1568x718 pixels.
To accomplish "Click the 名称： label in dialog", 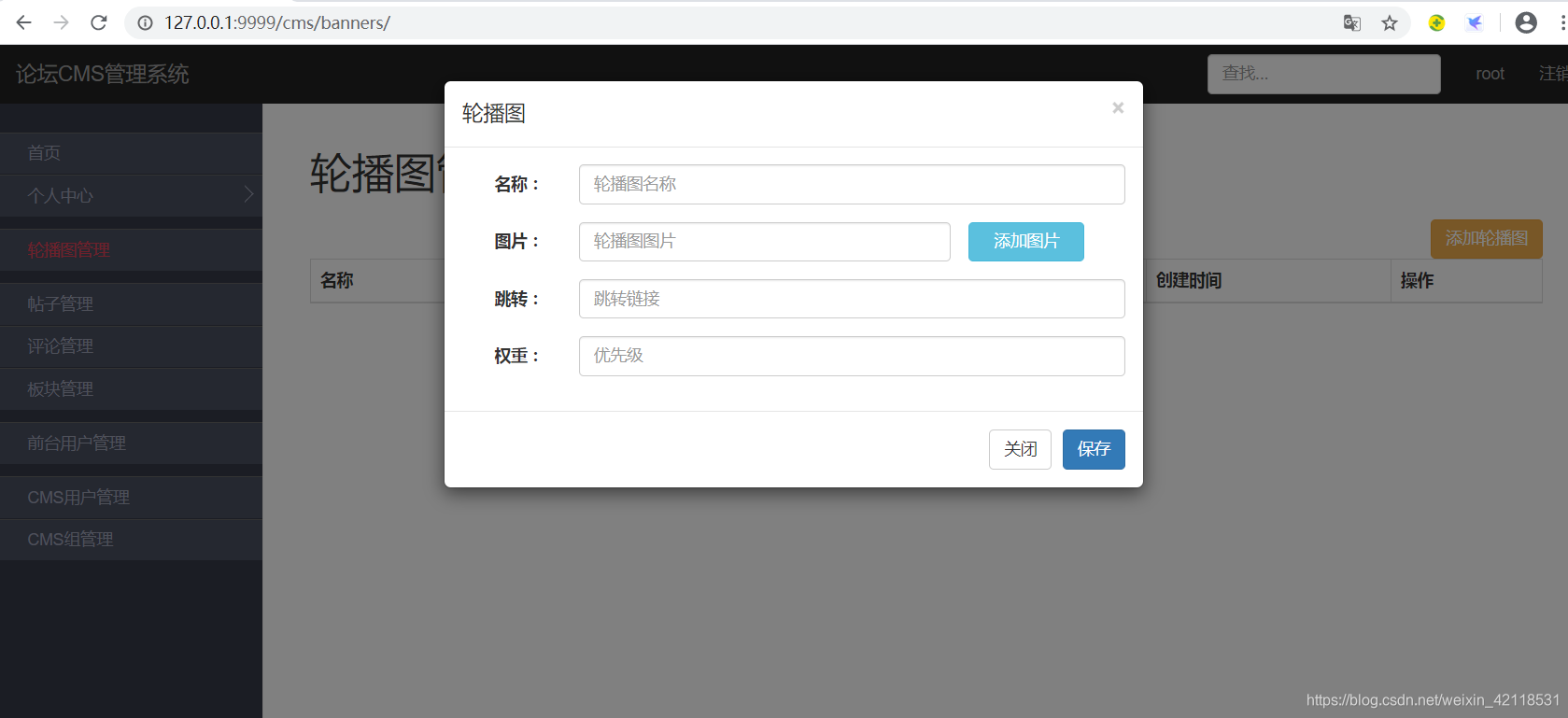I will point(516,185).
